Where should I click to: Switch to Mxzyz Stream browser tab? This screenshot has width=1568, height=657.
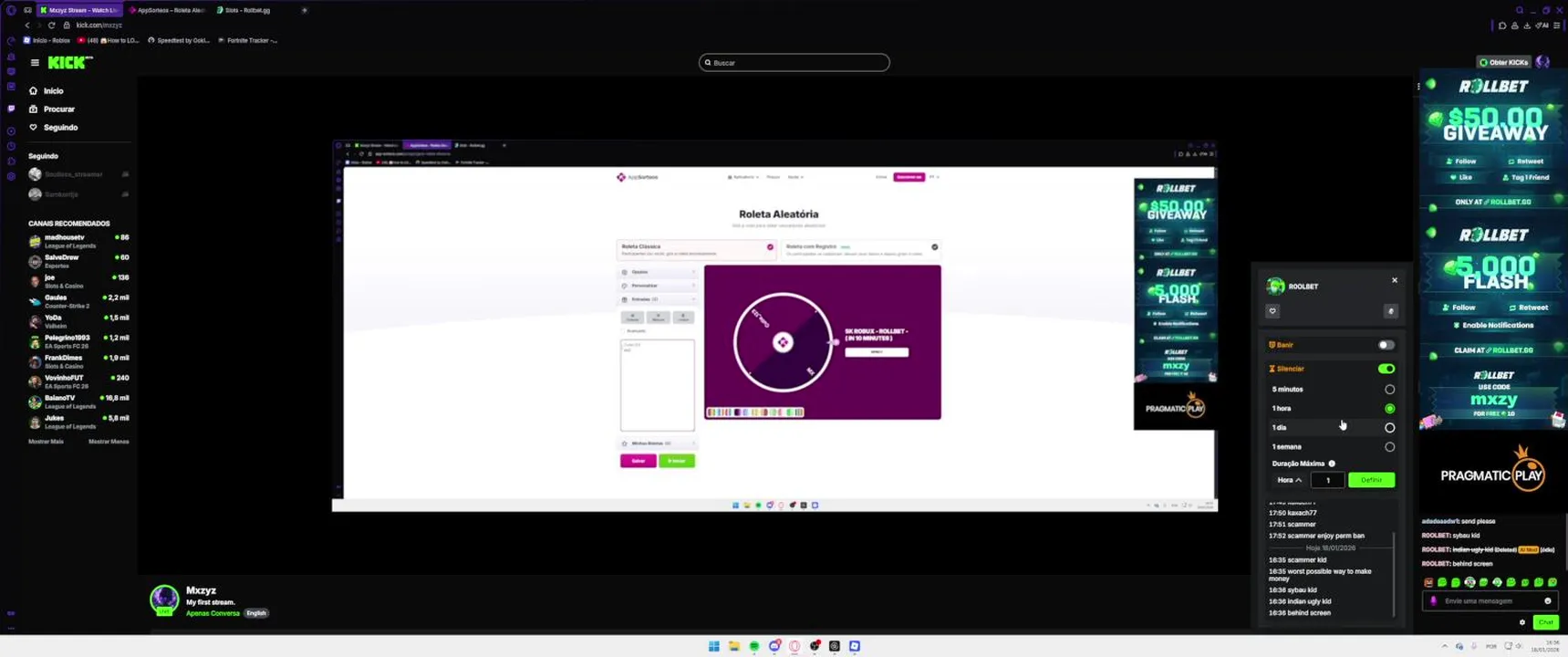[x=79, y=10]
